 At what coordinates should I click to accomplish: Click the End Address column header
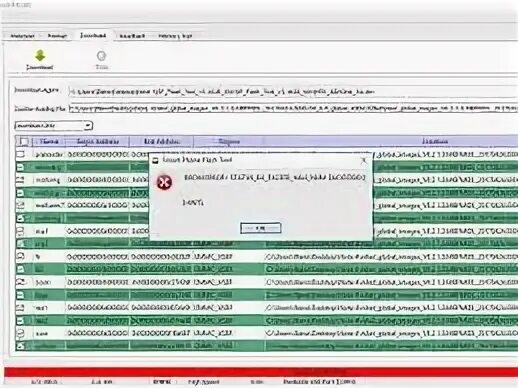[x=161, y=141]
